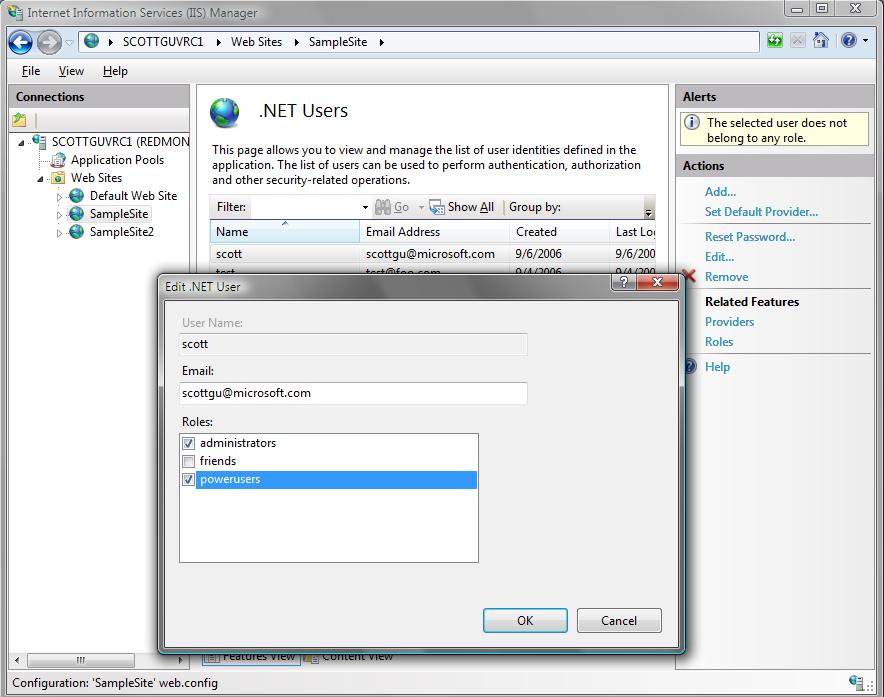Click the stop icon next to refresh

(x=798, y=41)
